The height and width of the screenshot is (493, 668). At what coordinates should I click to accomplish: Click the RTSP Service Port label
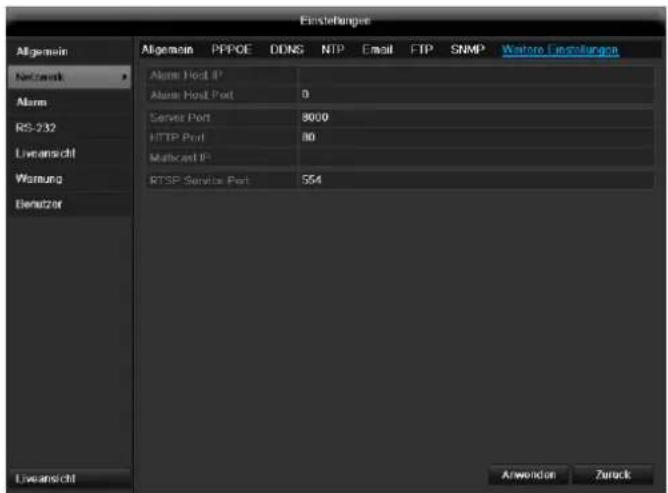point(199,181)
